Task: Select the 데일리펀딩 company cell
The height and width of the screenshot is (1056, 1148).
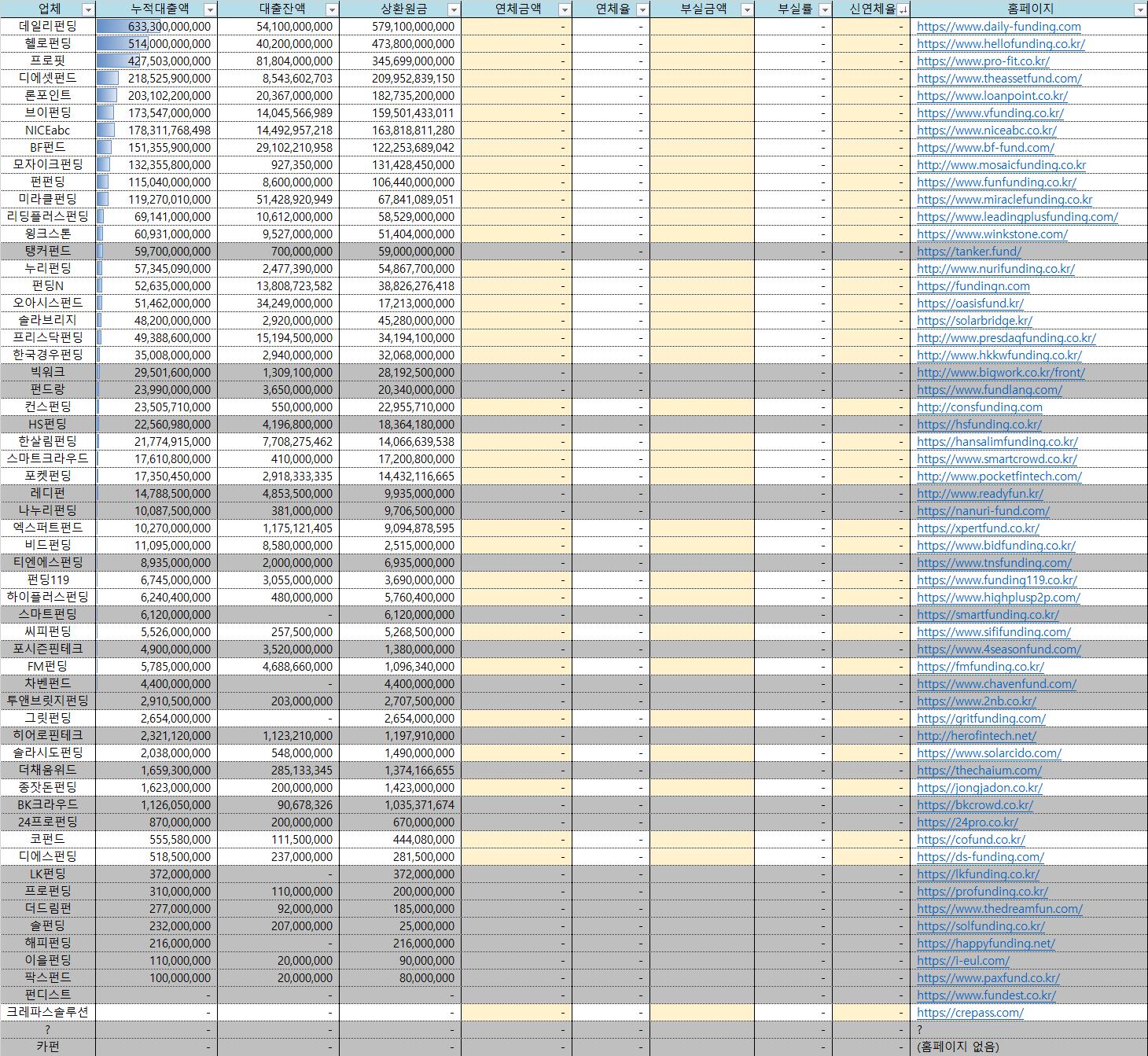Action: click(x=48, y=27)
